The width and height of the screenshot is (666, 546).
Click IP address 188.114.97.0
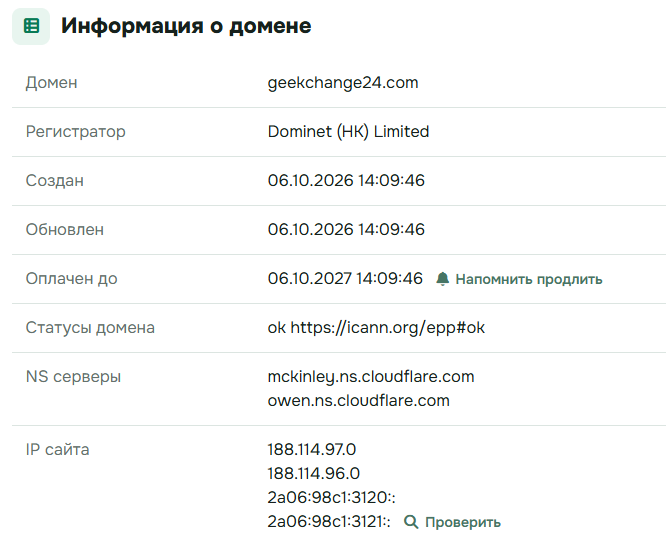coord(312,450)
